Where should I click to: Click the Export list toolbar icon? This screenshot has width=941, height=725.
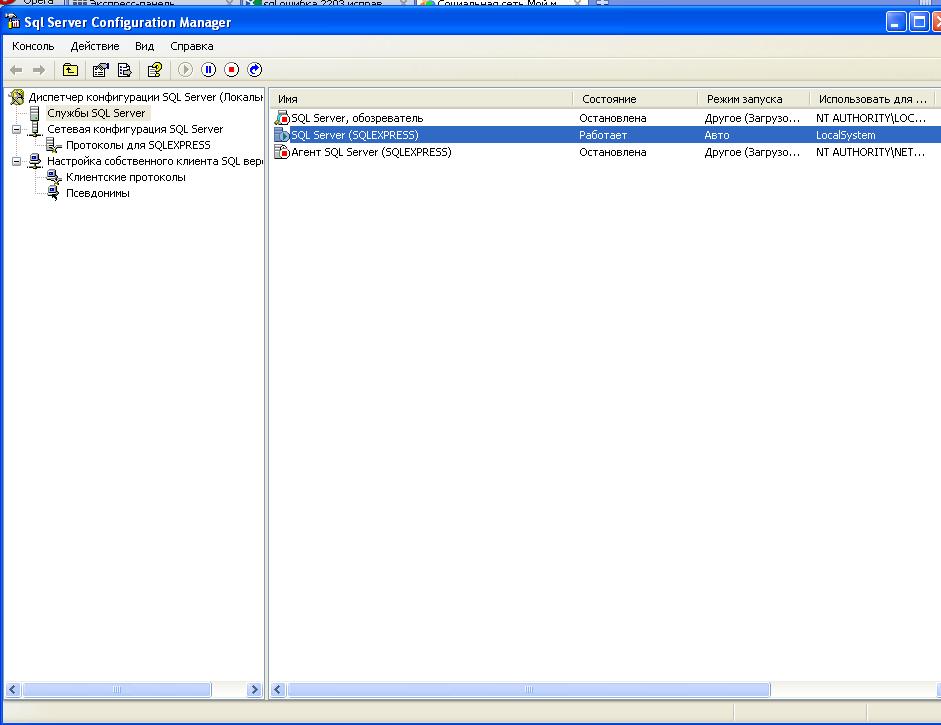pyautogui.click(x=124, y=70)
